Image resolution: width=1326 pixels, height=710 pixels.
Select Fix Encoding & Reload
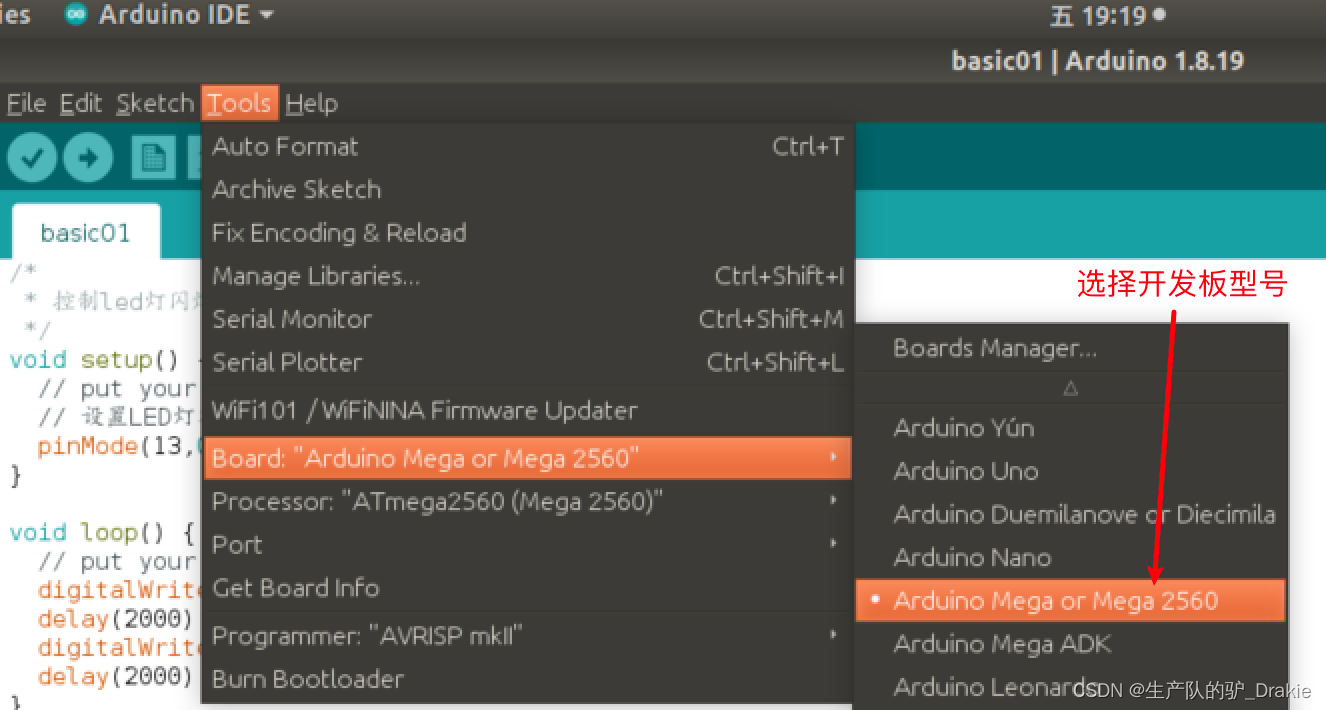[x=528, y=232]
